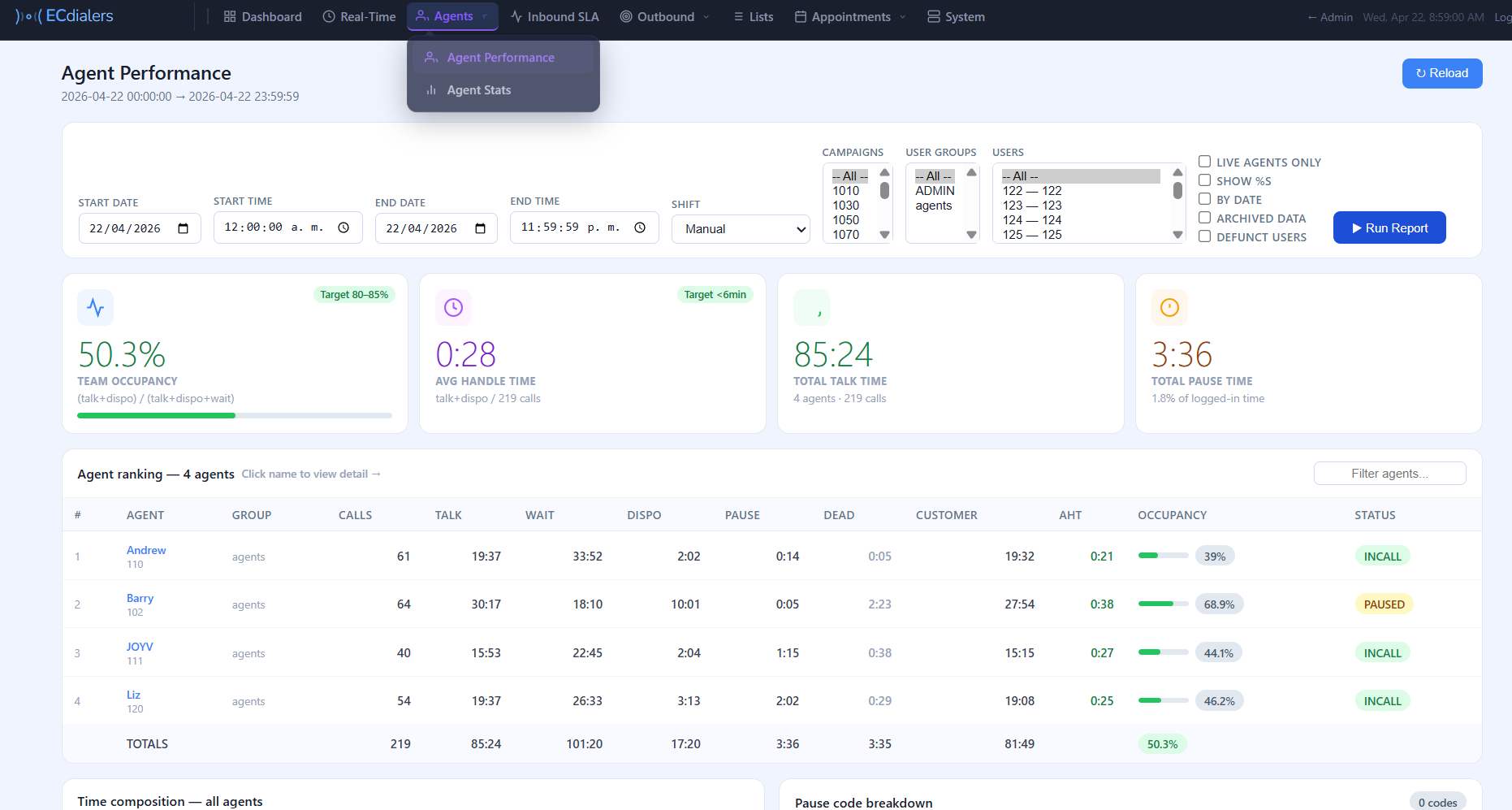Click the Appointments calendar icon
Image resolution: width=1512 pixels, height=810 pixels.
[801, 16]
